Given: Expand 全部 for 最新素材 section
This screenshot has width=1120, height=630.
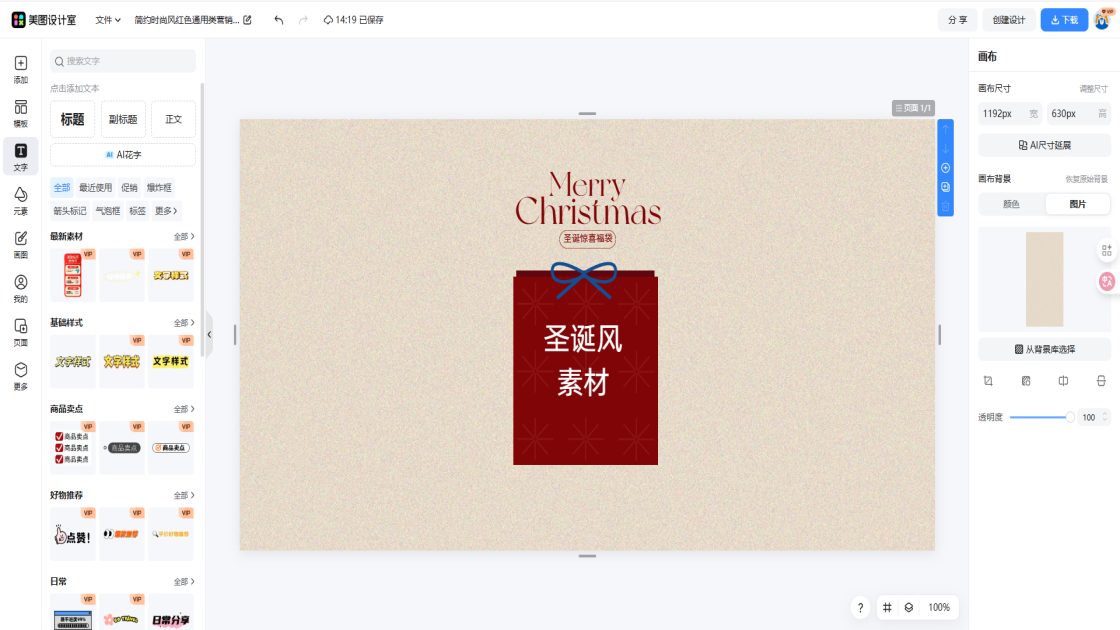Looking at the screenshot, I should (183, 237).
